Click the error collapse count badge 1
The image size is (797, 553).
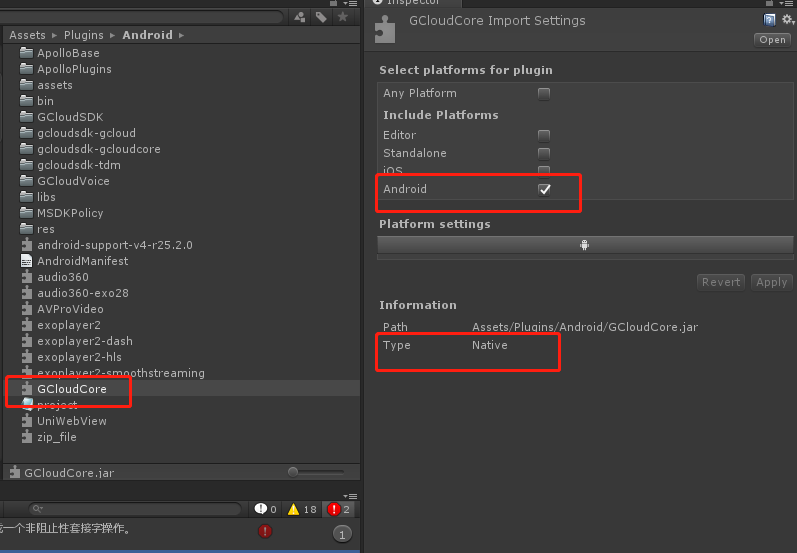[x=342, y=534]
